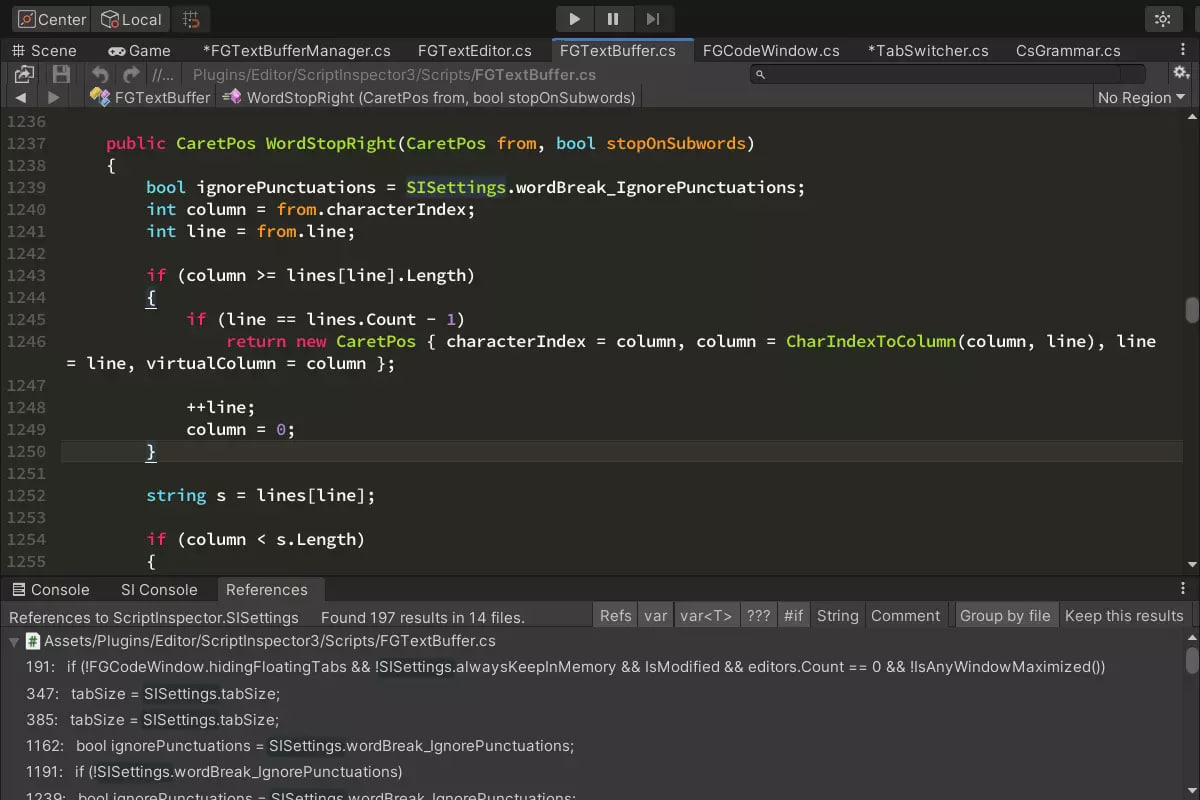Click the Save script icon

point(60,72)
